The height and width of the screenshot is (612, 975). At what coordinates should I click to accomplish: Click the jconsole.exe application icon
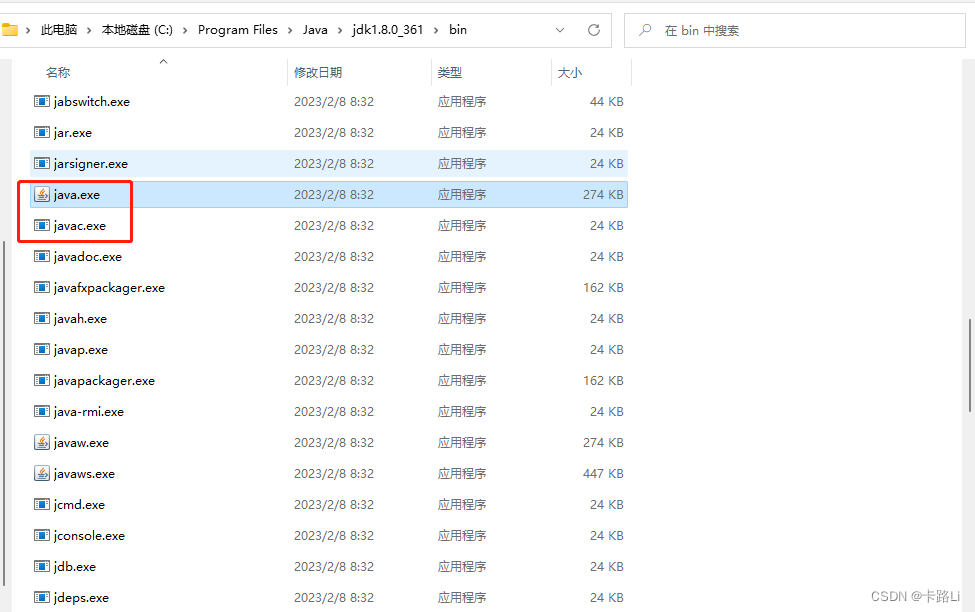[x=42, y=535]
